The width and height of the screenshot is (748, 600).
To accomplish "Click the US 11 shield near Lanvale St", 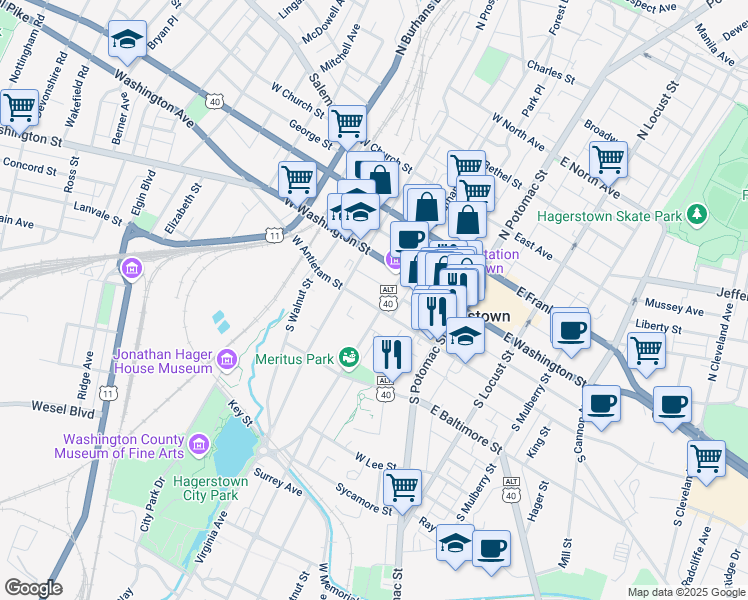I will pos(274,235).
